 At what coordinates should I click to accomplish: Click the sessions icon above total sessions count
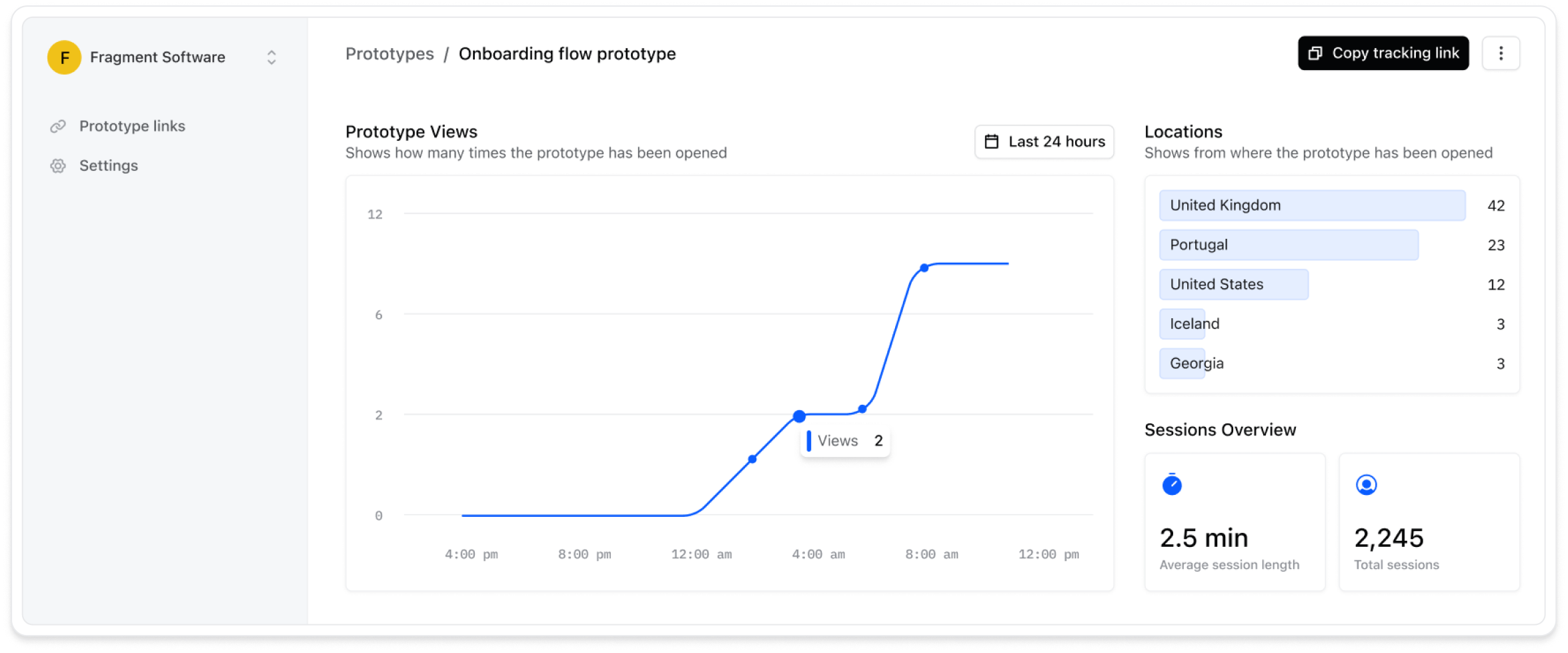pyautogui.click(x=1365, y=486)
